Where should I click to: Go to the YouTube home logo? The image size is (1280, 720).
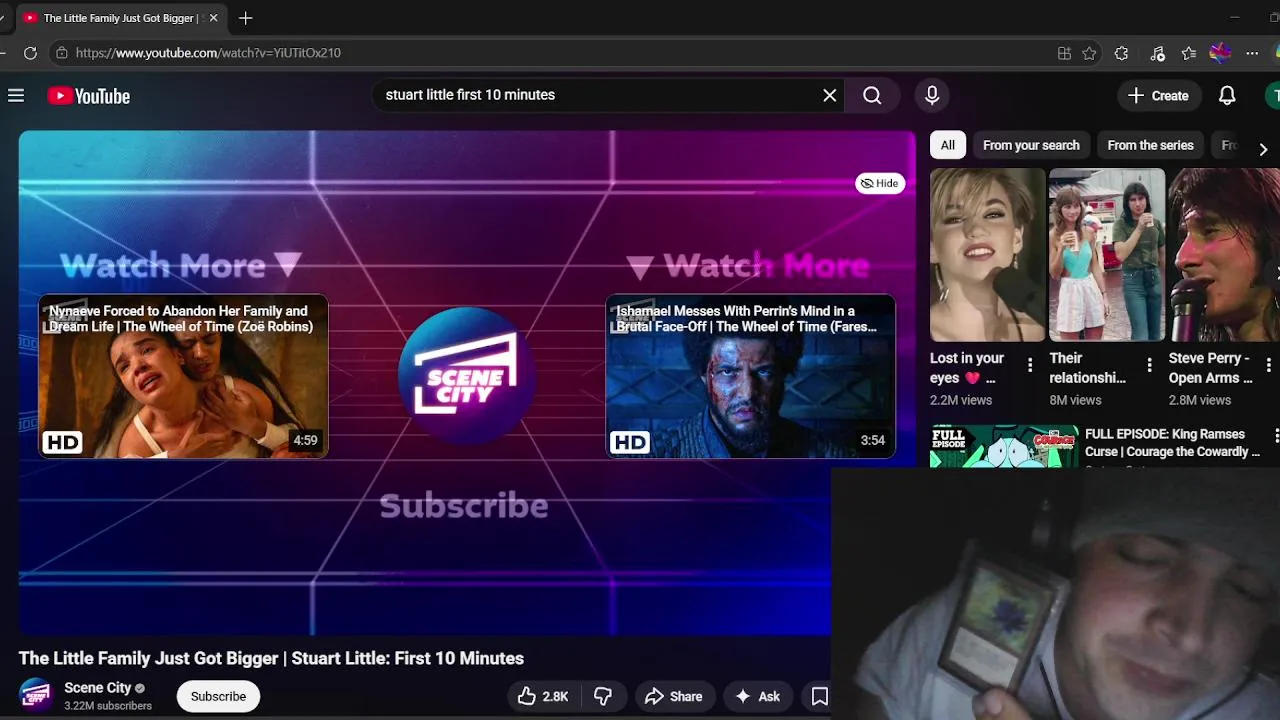(89, 96)
